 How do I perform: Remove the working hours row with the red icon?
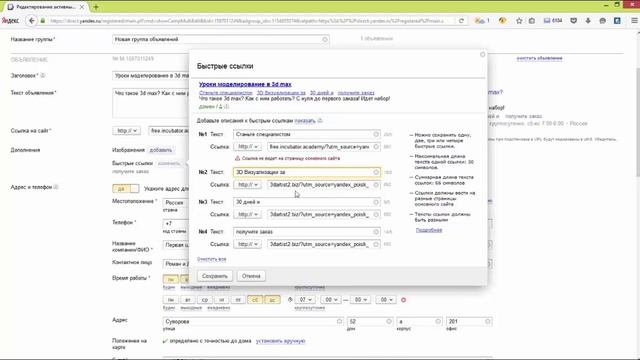403,300
